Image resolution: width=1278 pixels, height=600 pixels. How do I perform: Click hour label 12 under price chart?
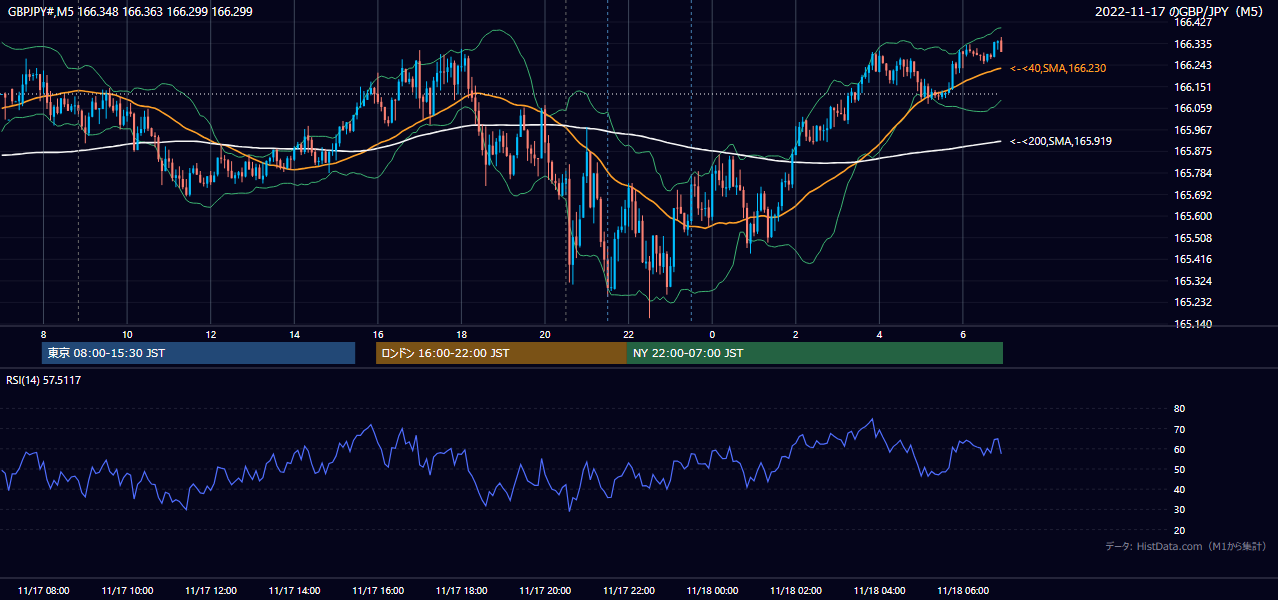211,334
